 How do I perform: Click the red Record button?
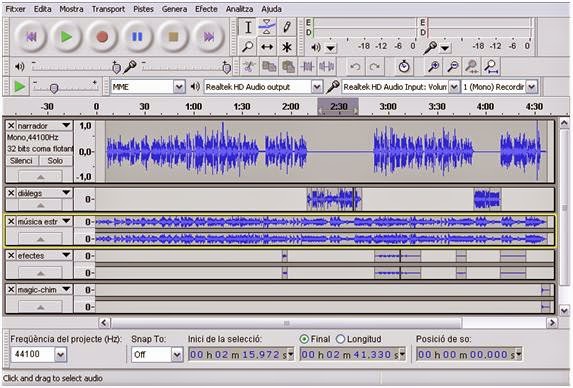(x=102, y=37)
